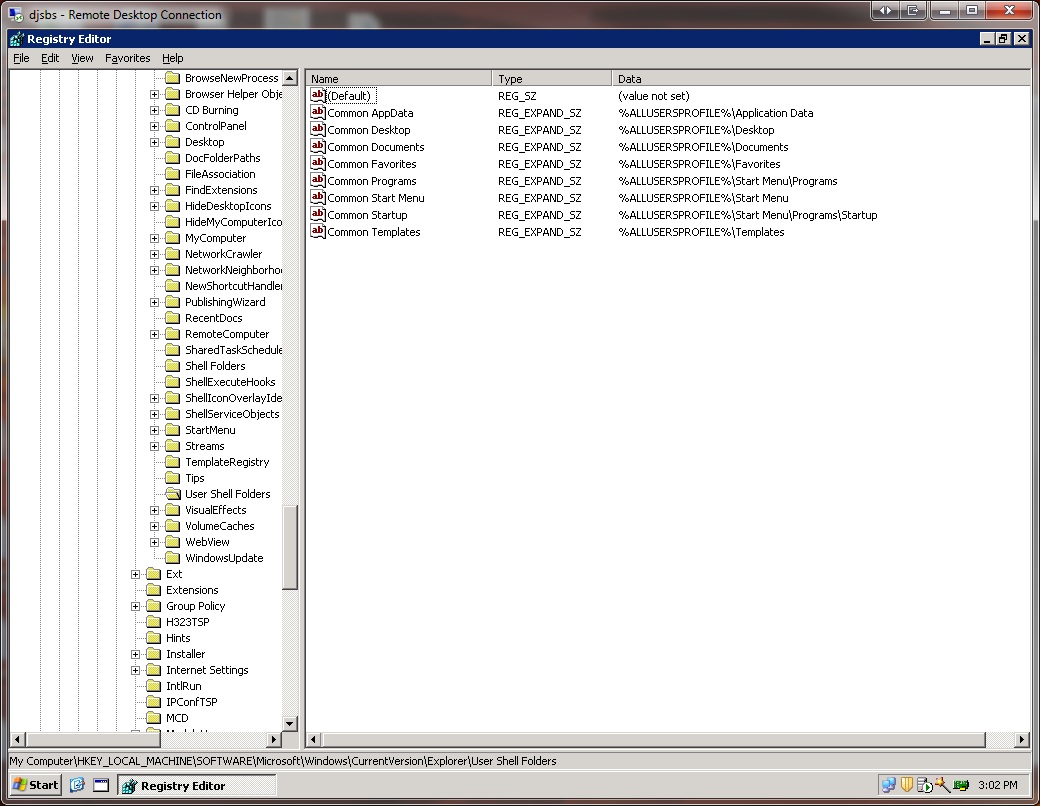Viewport: 1040px width, 806px height.
Task: Click the Extensions folder icon
Action: point(153,590)
